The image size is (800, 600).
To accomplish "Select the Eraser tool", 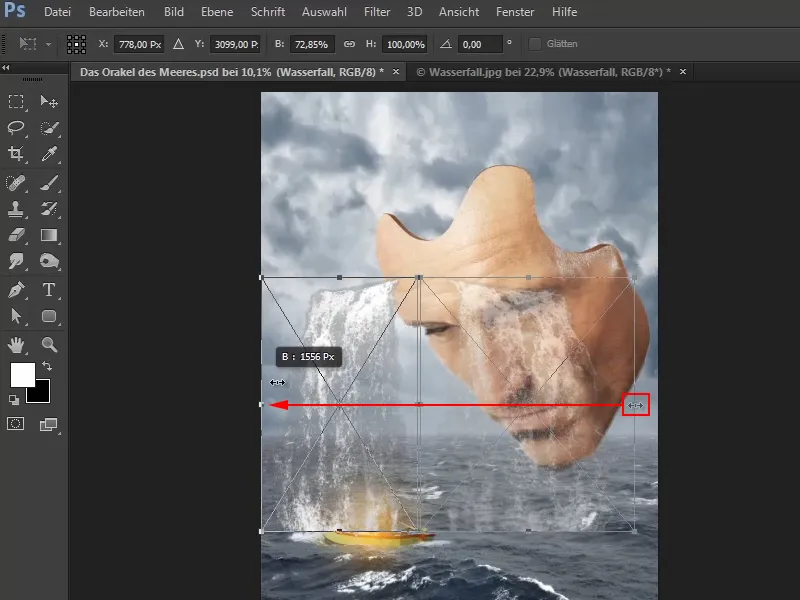I will click(16, 235).
